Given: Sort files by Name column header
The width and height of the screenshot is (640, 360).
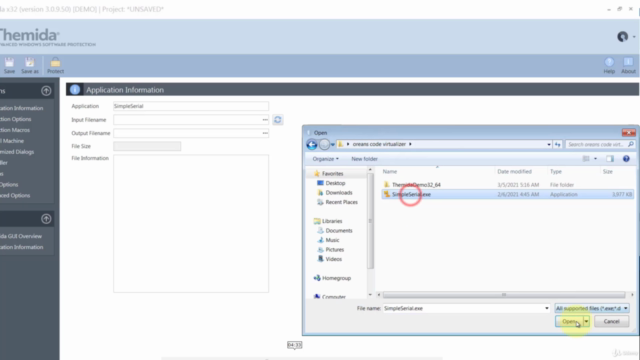Looking at the screenshot, I should pyautogui.click(x=437, y=172).
